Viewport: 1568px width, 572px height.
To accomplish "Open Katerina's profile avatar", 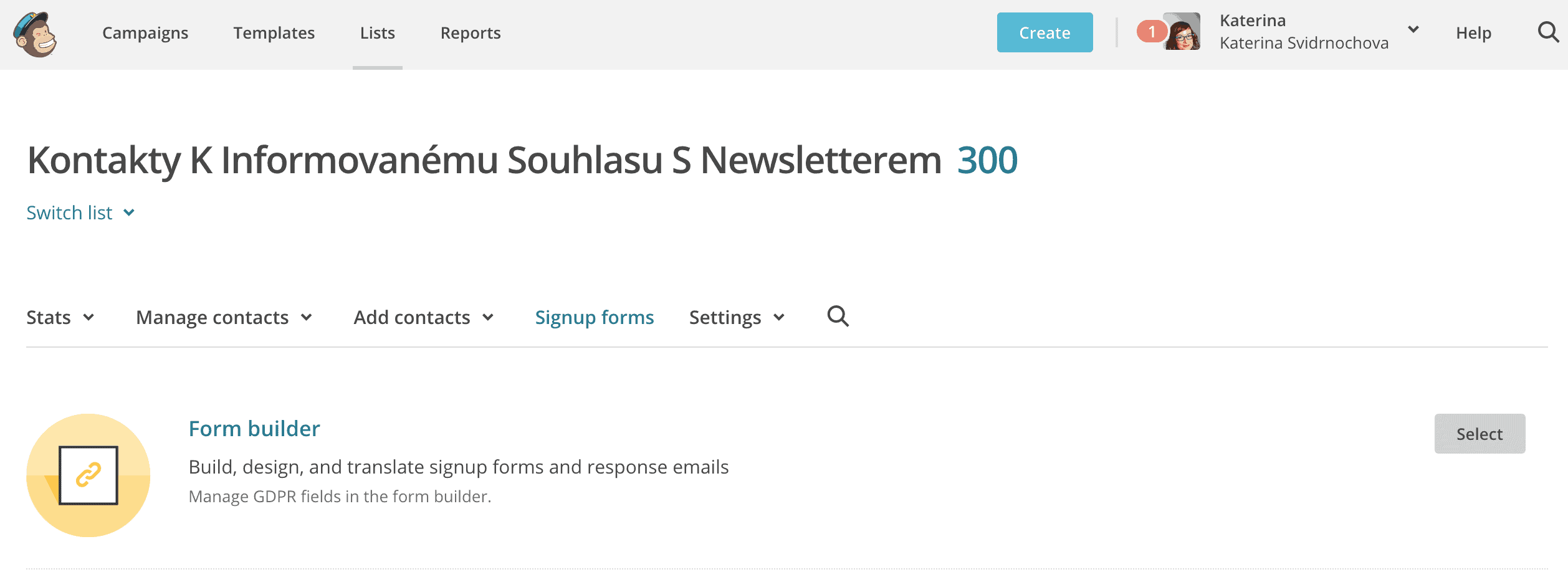I will coord(1182,32).
